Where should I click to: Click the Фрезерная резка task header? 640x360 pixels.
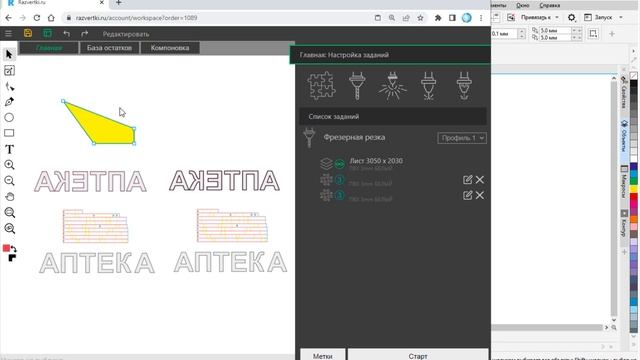click(x=354, y=138)
